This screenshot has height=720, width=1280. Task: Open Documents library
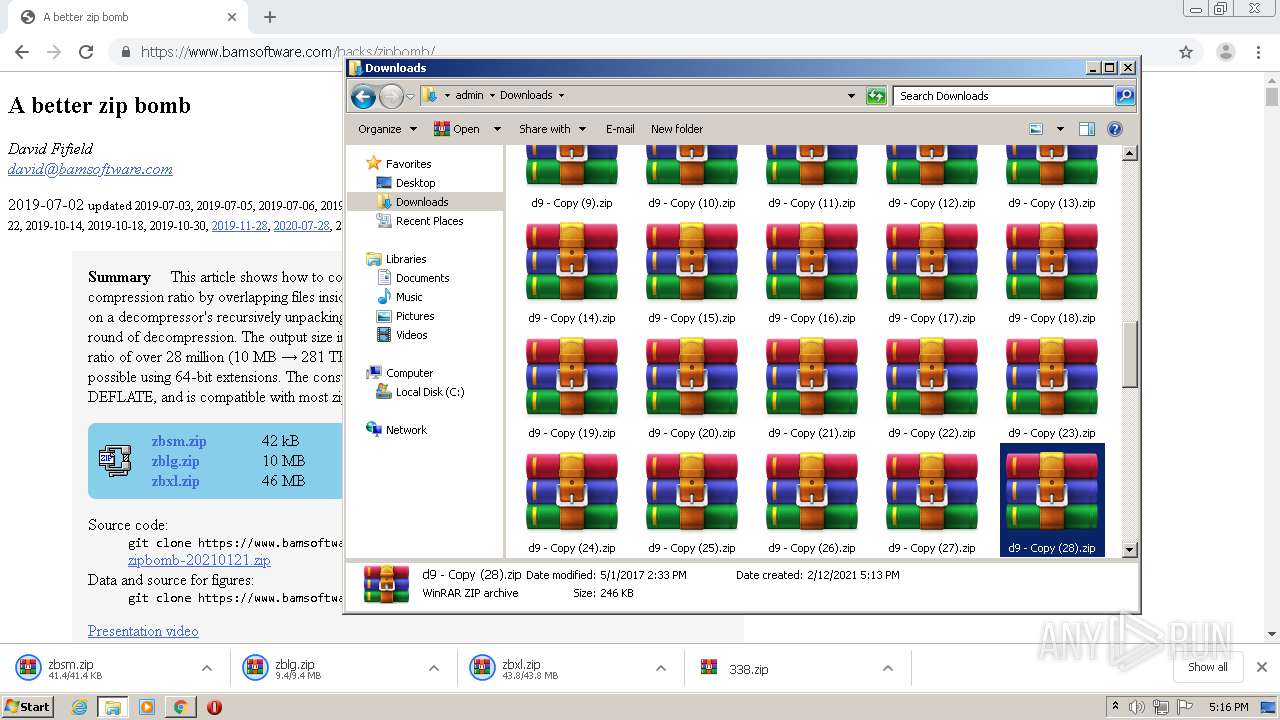422,278
